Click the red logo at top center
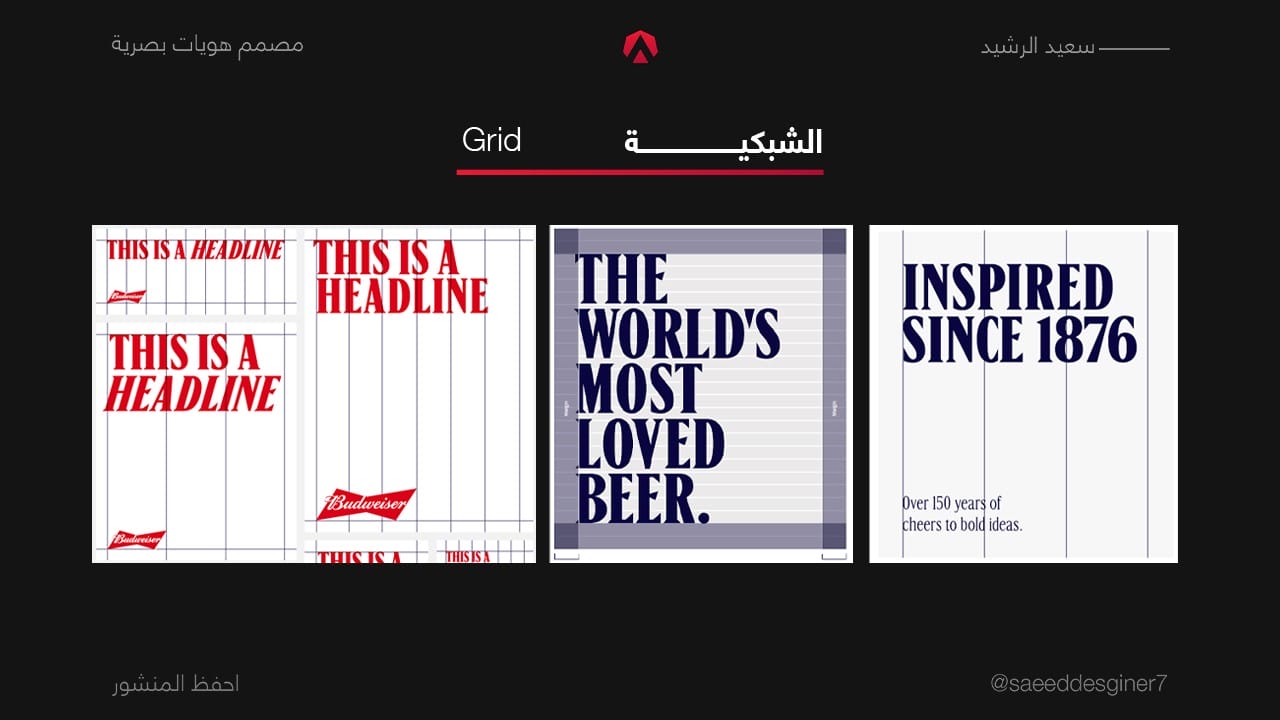The image size is (1280, 720). pos(640,46)
